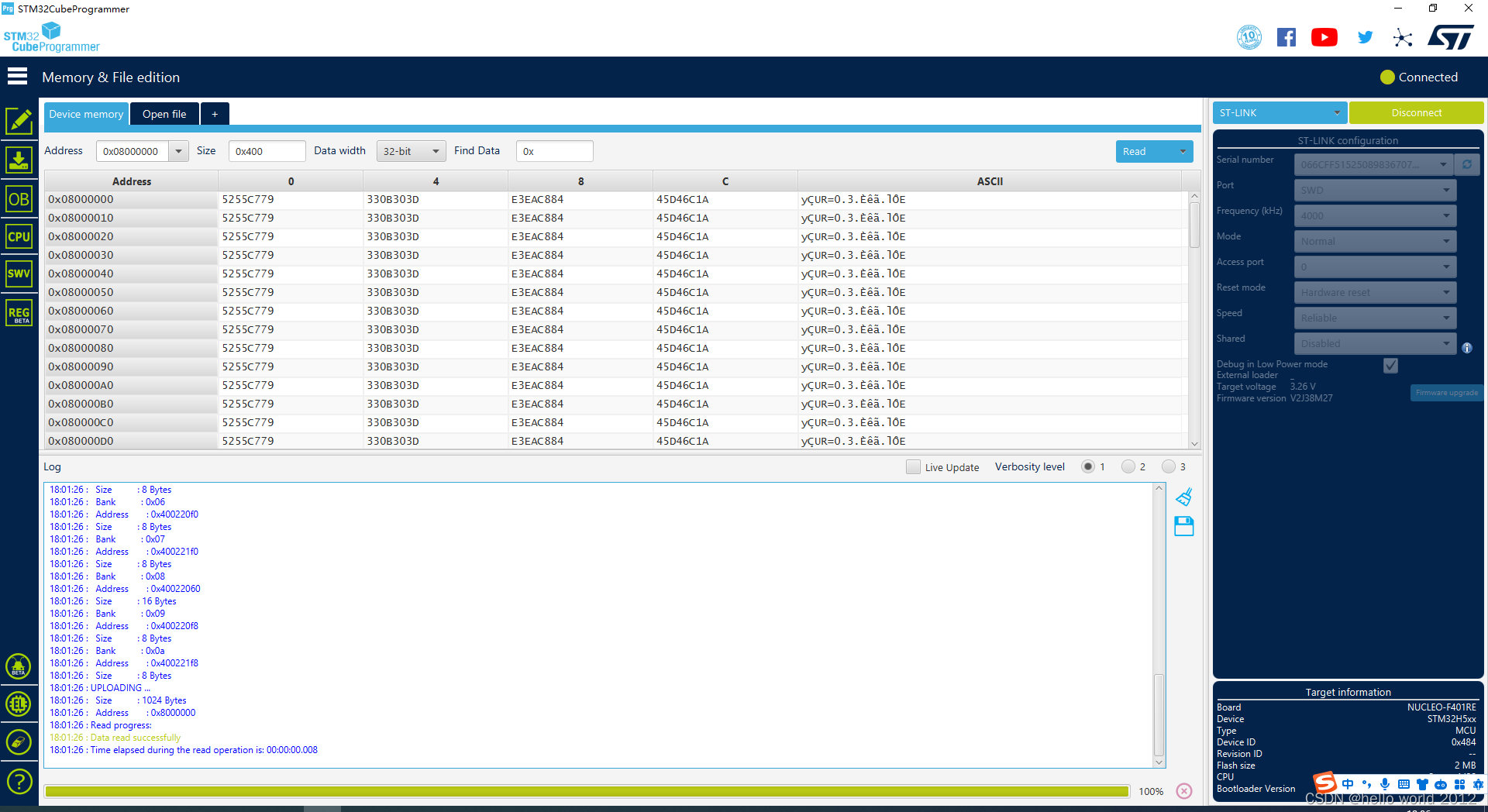Open REG beta registers icon
The image size is (1488, 812).
[19, 313]
